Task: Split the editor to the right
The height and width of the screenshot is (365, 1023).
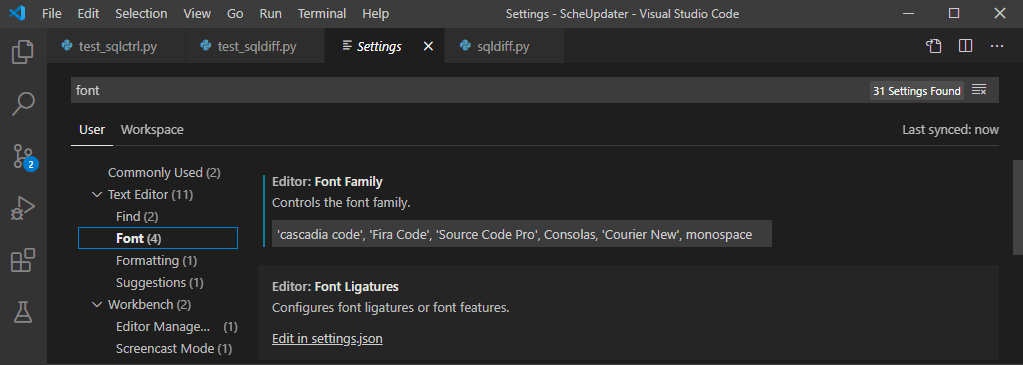Action: (x=966, y=46)
